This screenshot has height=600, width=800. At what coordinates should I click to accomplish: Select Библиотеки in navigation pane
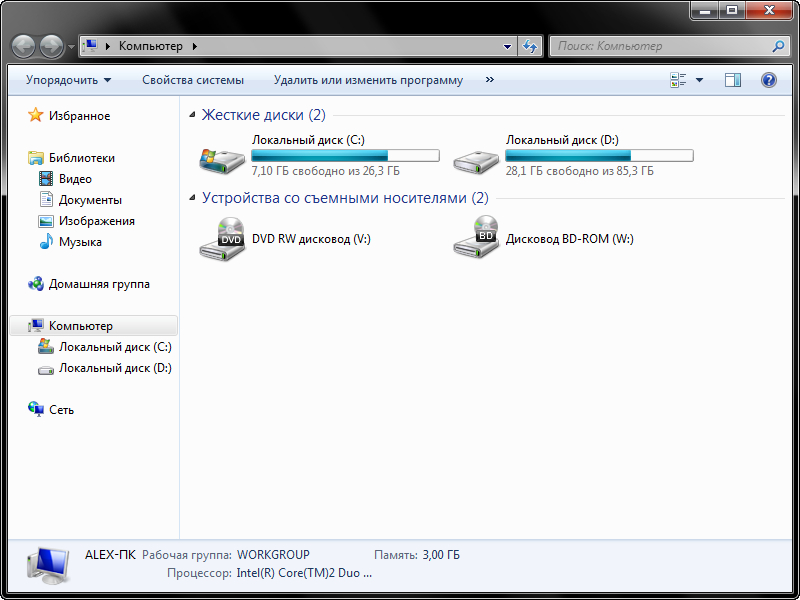click(82, 158)
